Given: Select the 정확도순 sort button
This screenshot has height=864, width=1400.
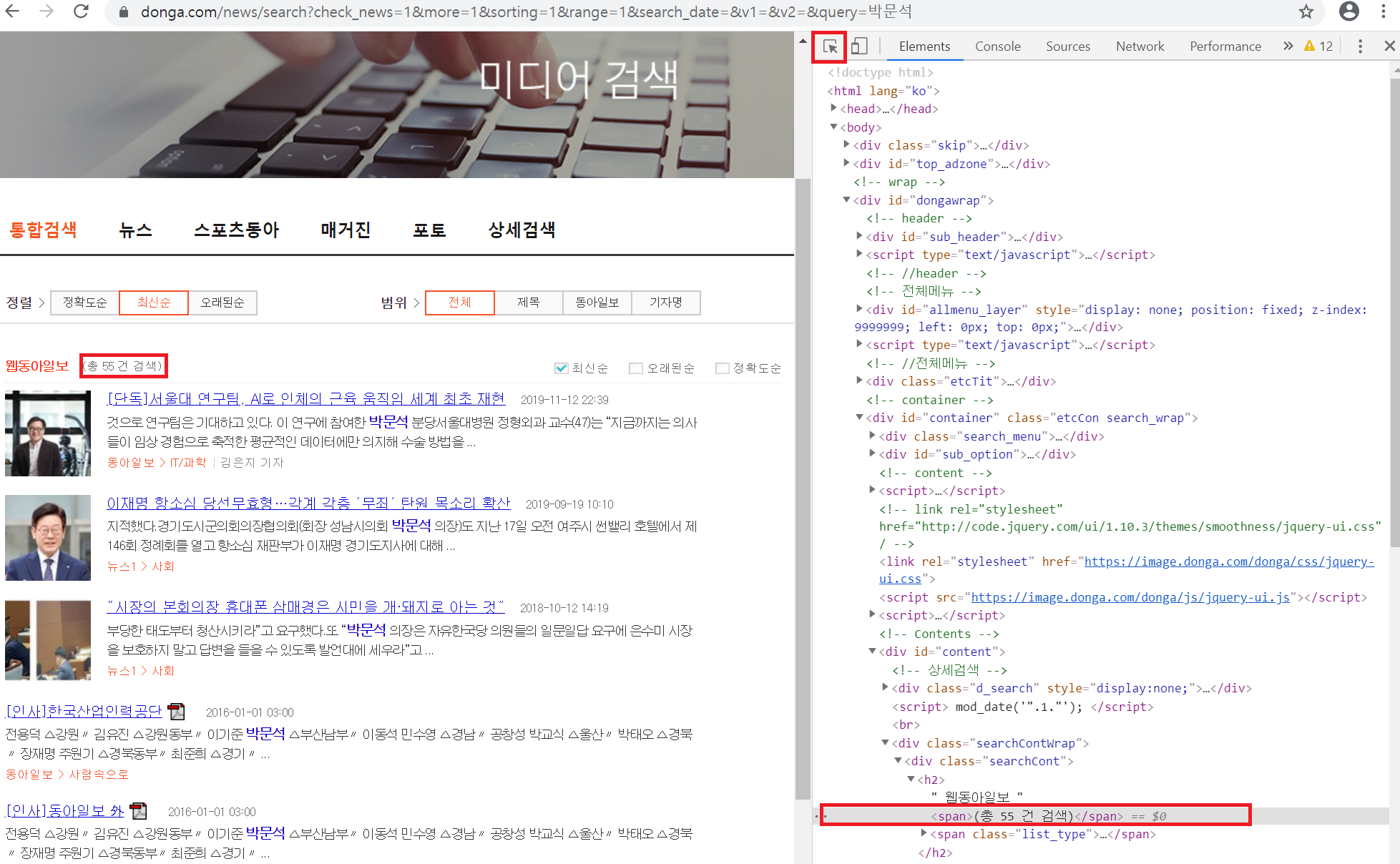Looking at the screenshot, I should (x=85, y=303).
